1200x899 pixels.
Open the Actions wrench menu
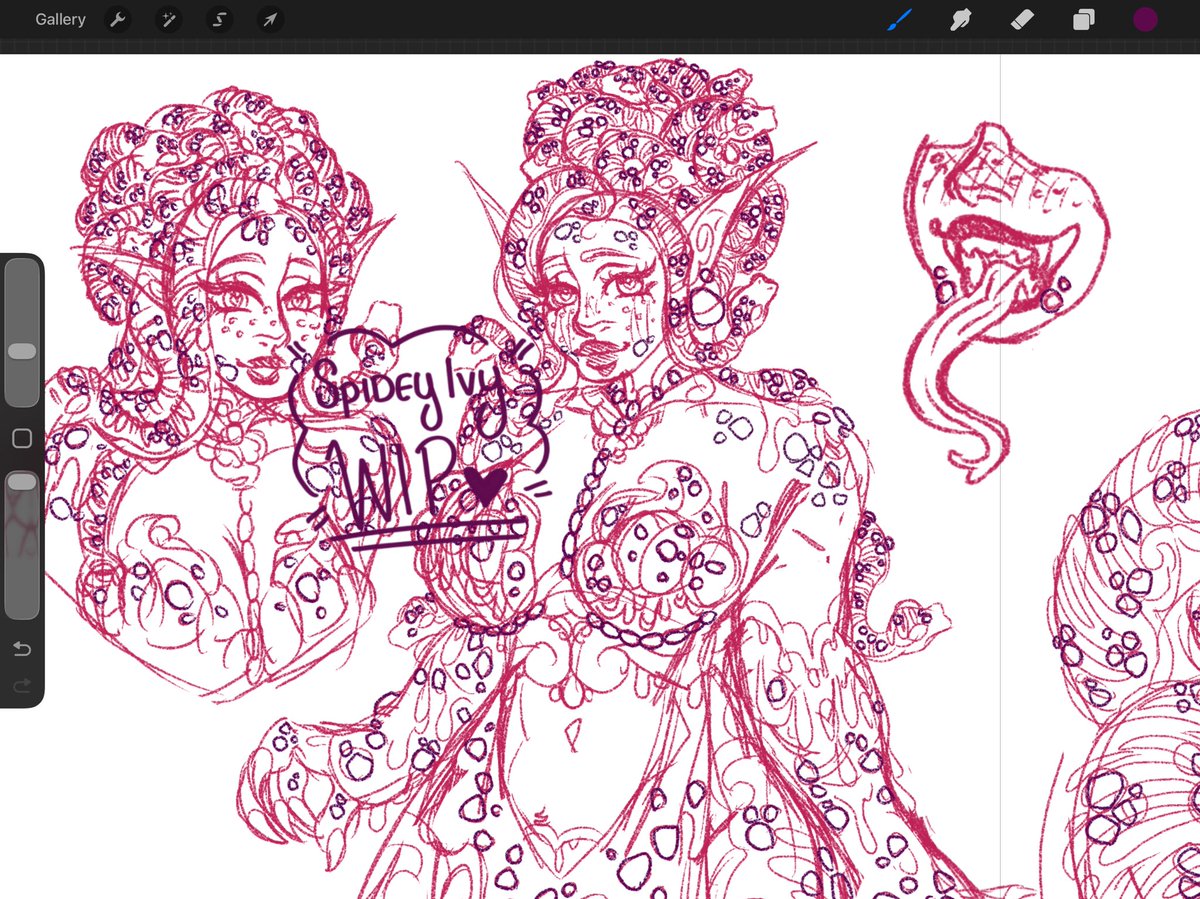pos(118,19)
